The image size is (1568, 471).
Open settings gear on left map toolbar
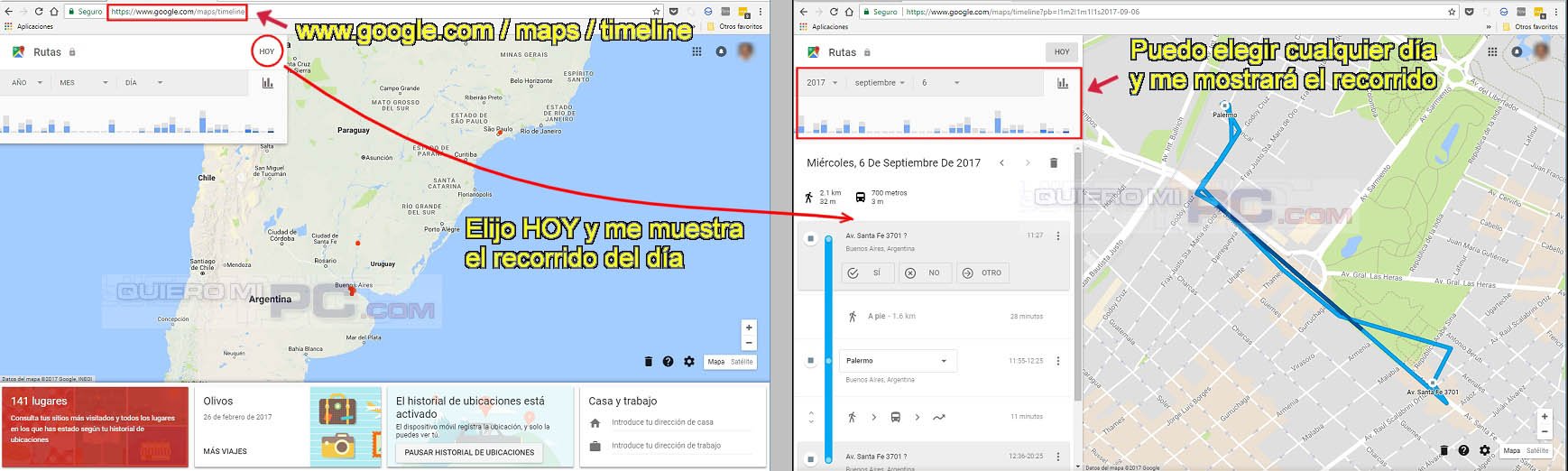point(689,361)
